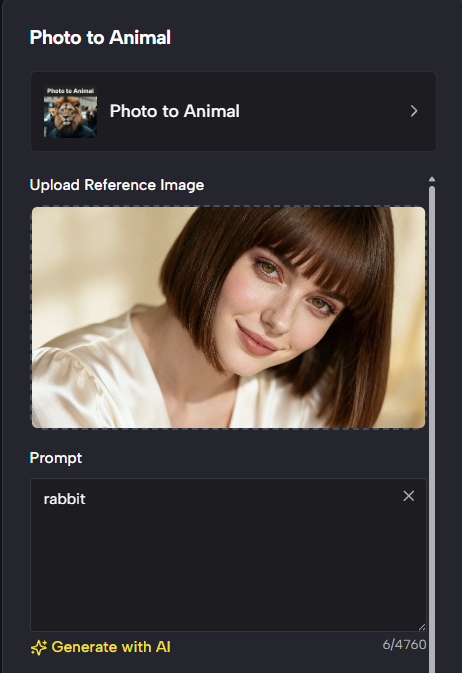Click the Photo to Animal panel heading
This screenshot has width=462, height=673.
(x=100, y=37)
